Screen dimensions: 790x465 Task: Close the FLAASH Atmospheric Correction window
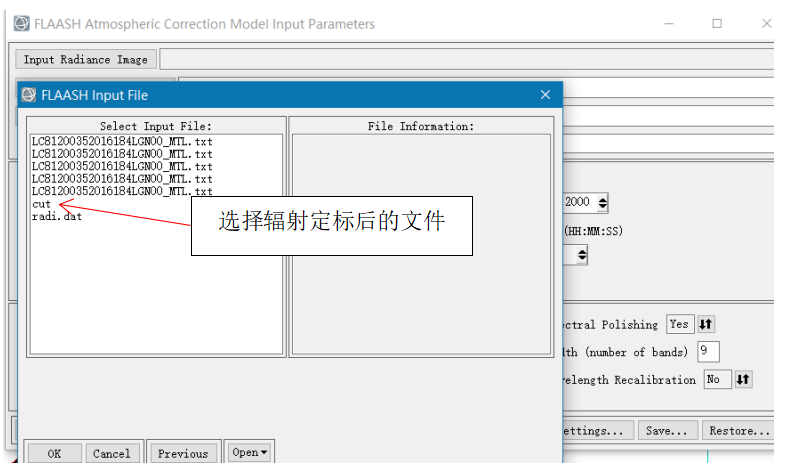click(x=766, y=24)
